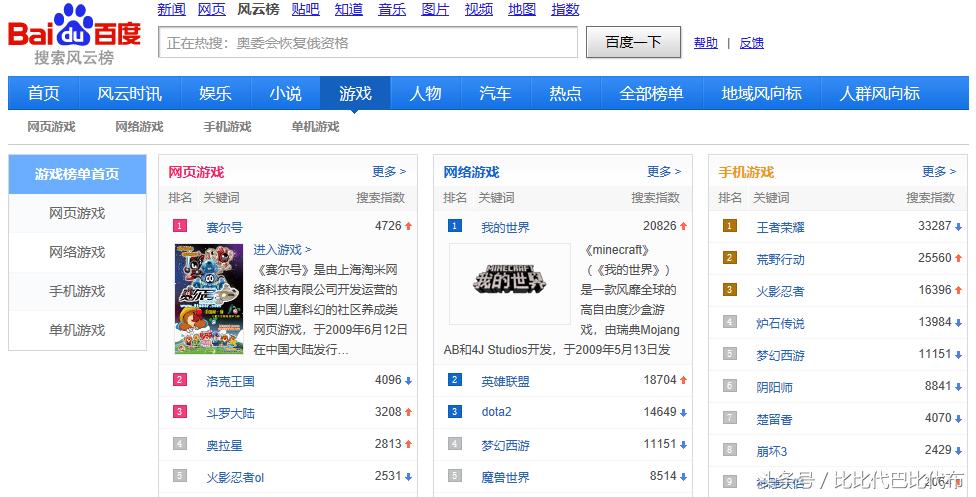Image resolution: width=976 pixels, height=497 pixels.
Task: Select the 风云时讯 navigation tab
Action: [129, 93]
